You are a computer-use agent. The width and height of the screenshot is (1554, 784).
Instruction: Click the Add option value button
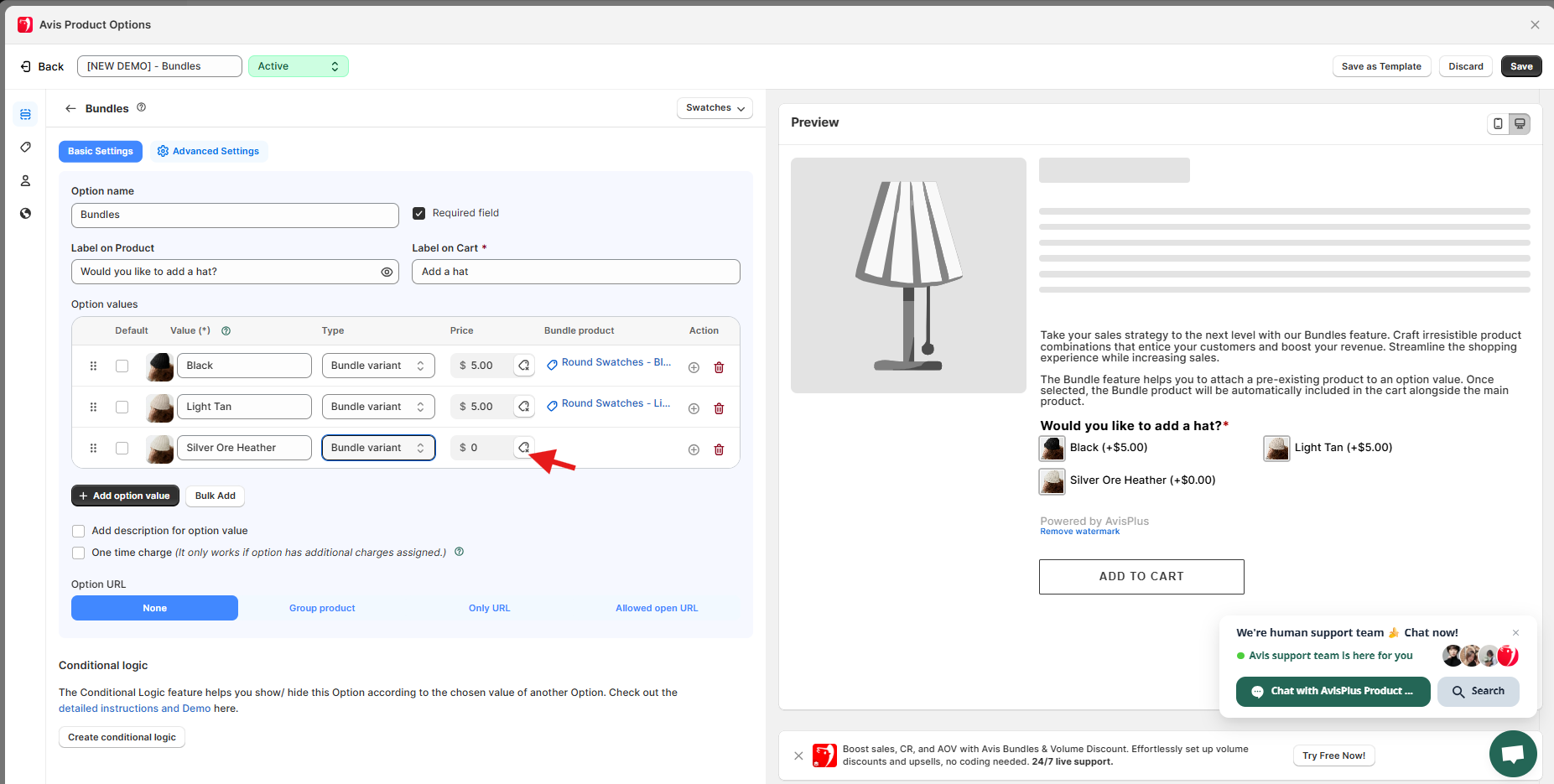125,496
